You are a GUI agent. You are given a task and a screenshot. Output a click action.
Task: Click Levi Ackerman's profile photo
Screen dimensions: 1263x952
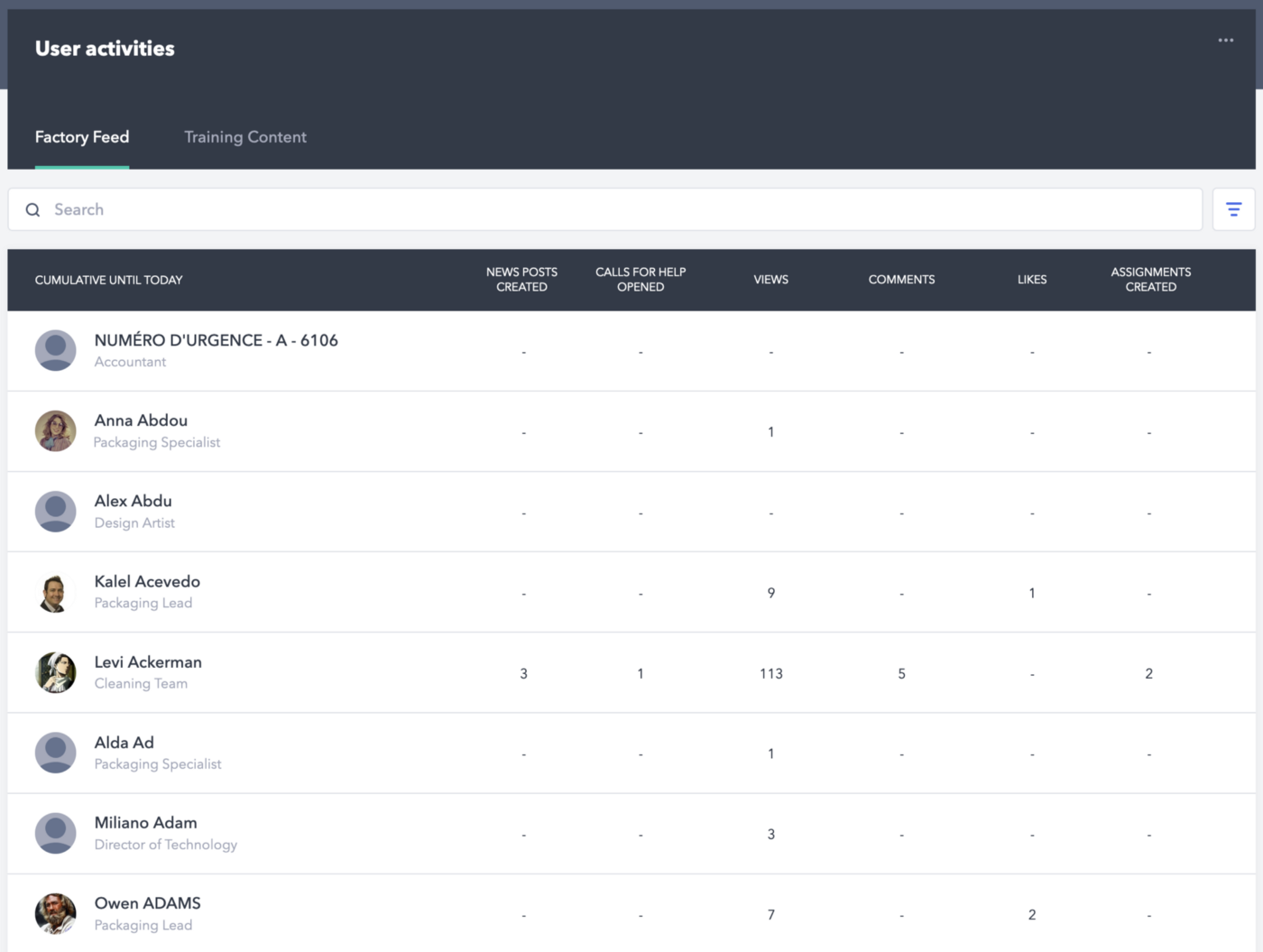coord(56,673)
